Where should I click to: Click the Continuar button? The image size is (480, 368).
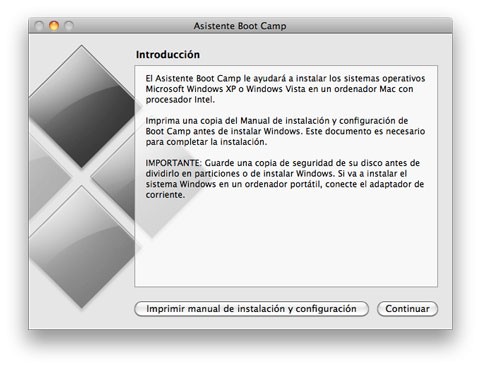point(407,309)
